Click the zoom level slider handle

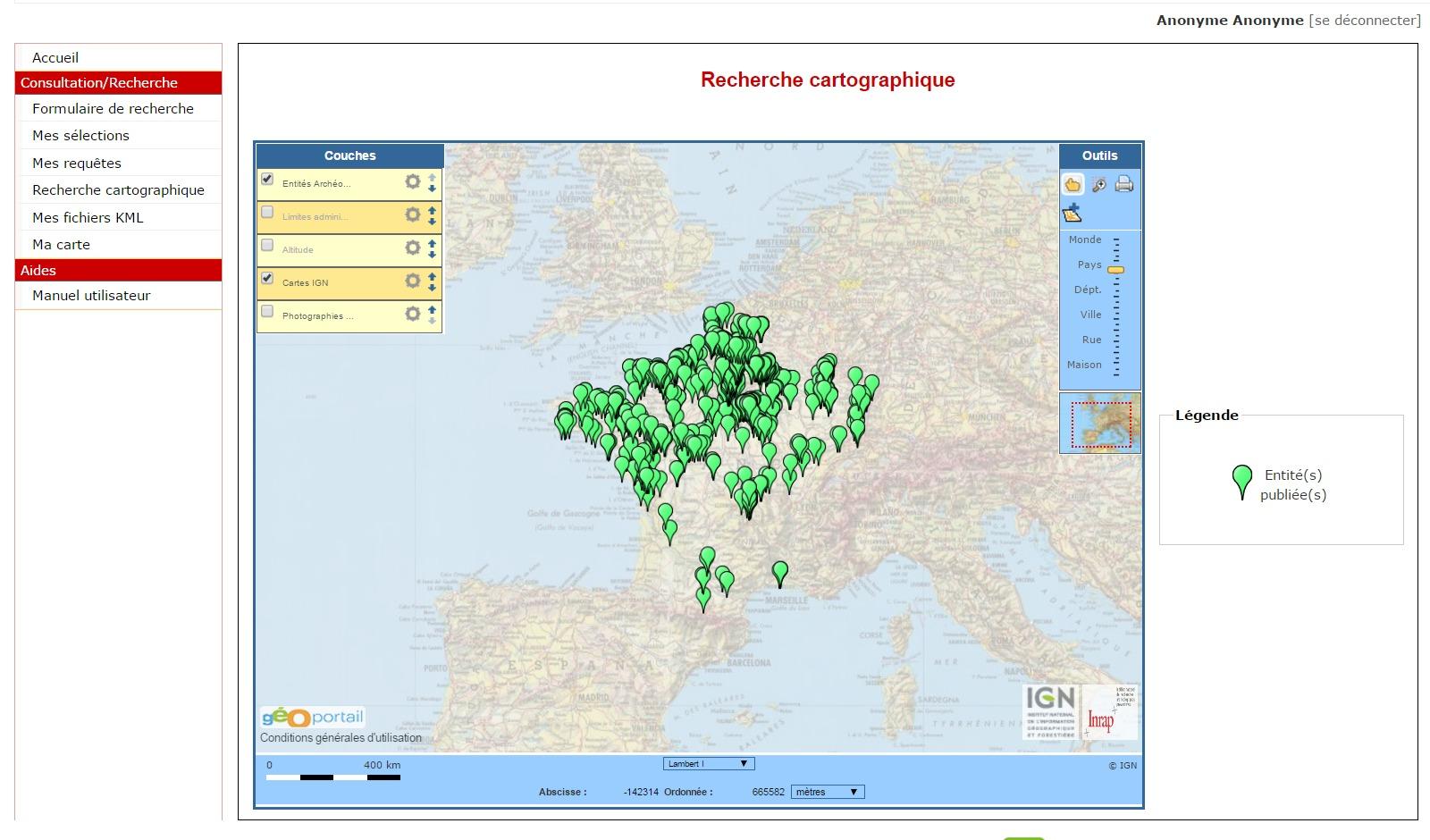point(1115,270)
